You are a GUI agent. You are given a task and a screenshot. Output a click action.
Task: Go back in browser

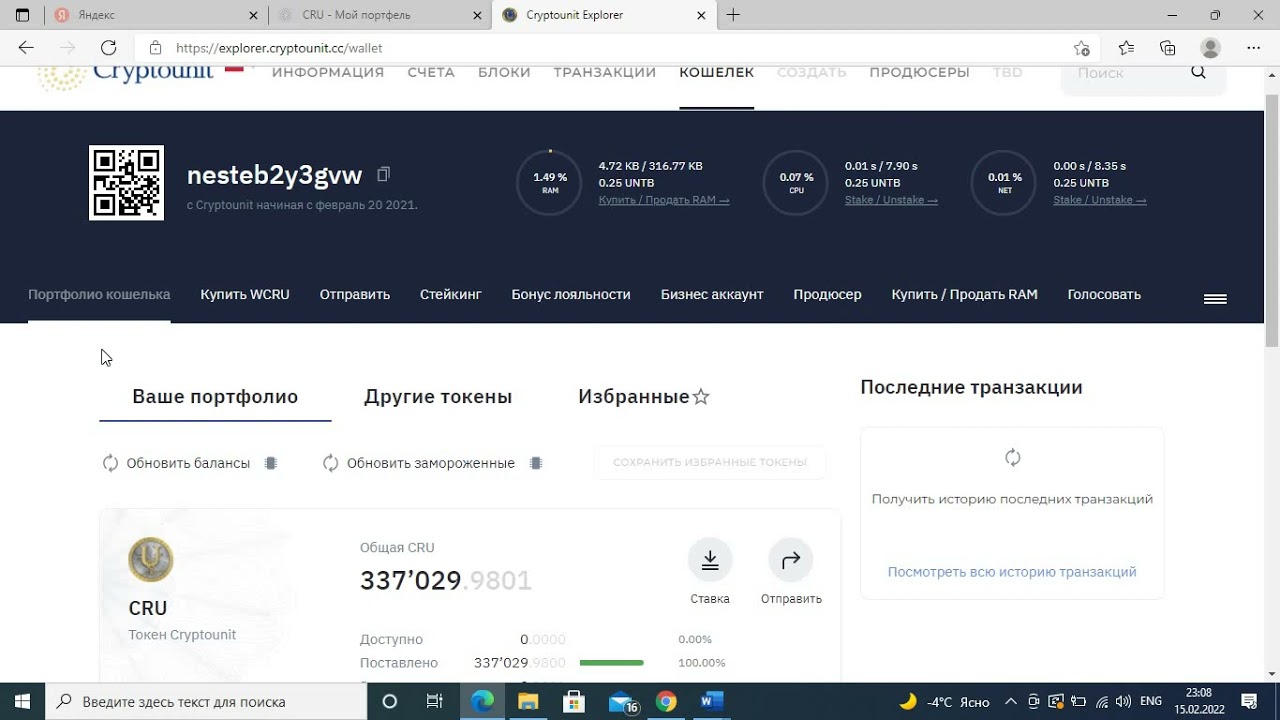[x=26, y=47]
